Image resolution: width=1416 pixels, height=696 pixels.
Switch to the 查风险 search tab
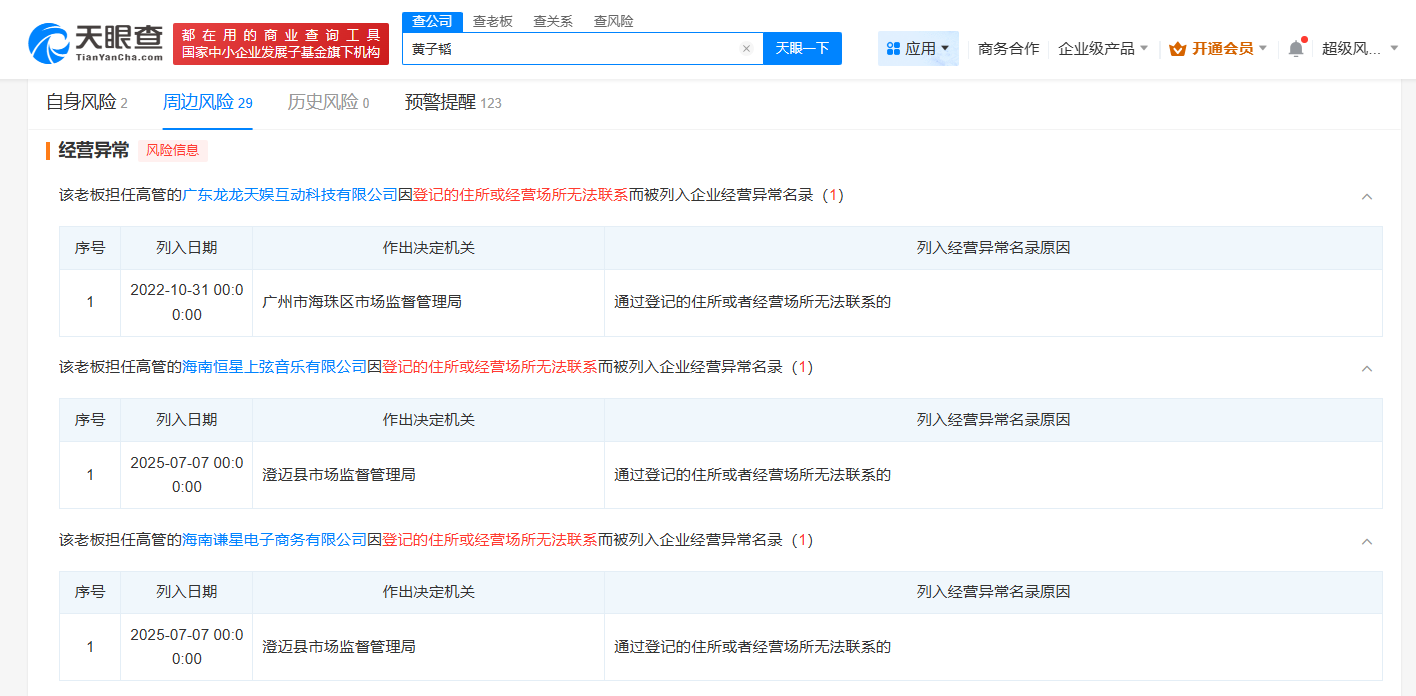pos(612,20)
